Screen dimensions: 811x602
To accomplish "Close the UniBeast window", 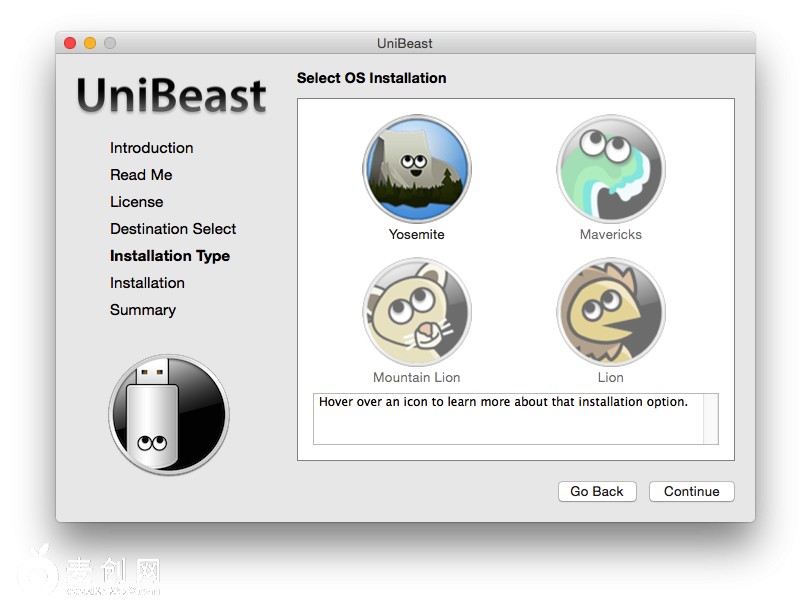I will tap(70, 43).
